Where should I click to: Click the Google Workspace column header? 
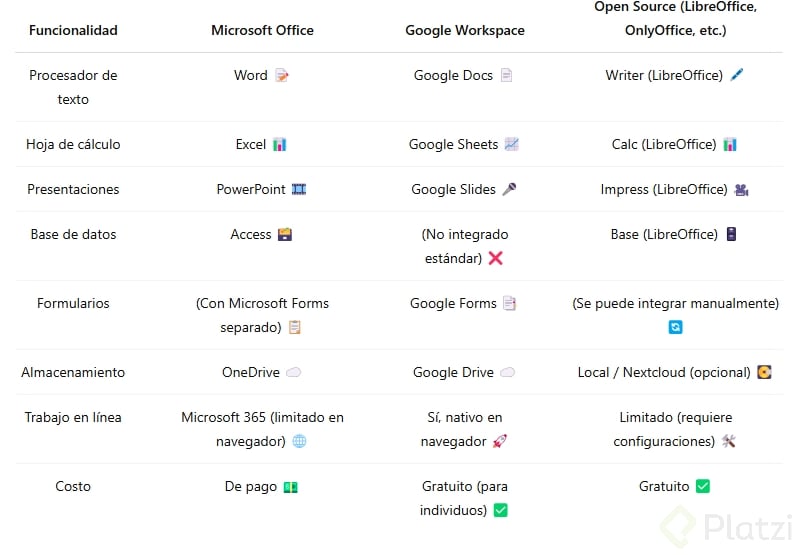coord(465,30)
